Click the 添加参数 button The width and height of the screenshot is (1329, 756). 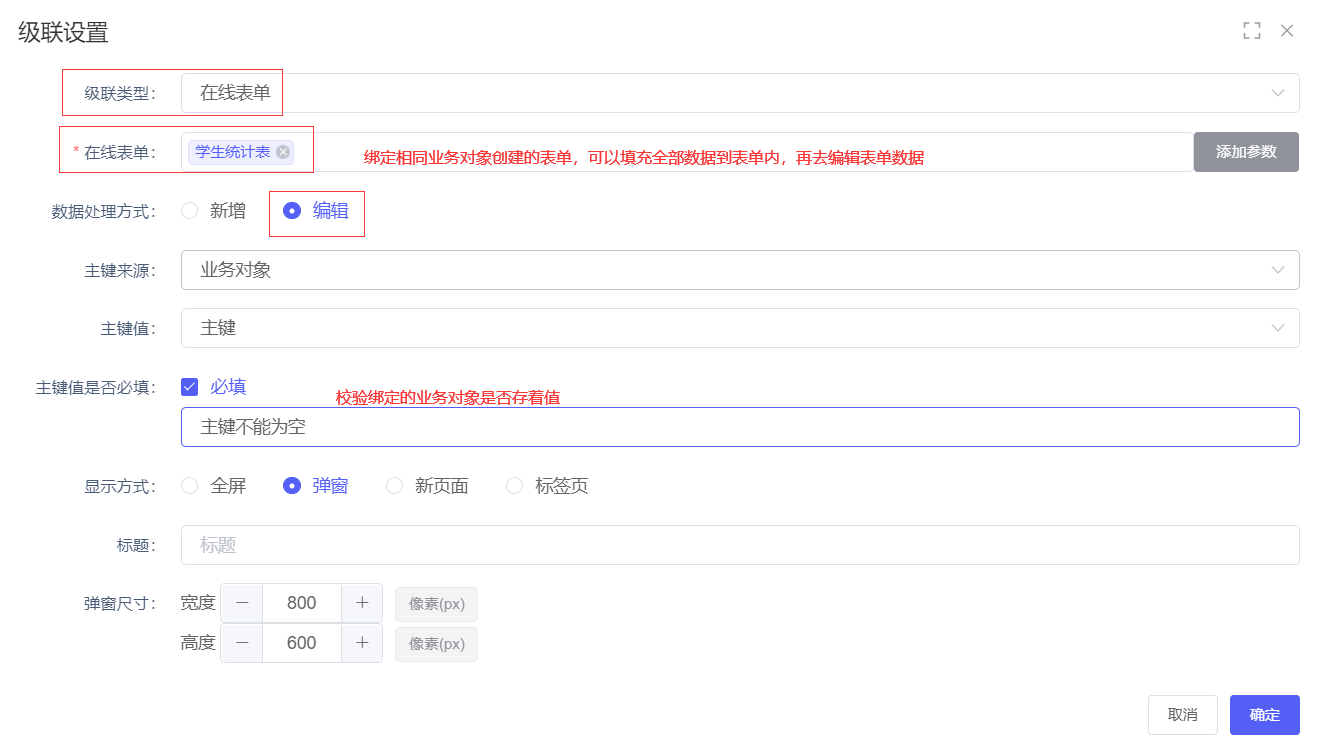(x=1246, y=152)
